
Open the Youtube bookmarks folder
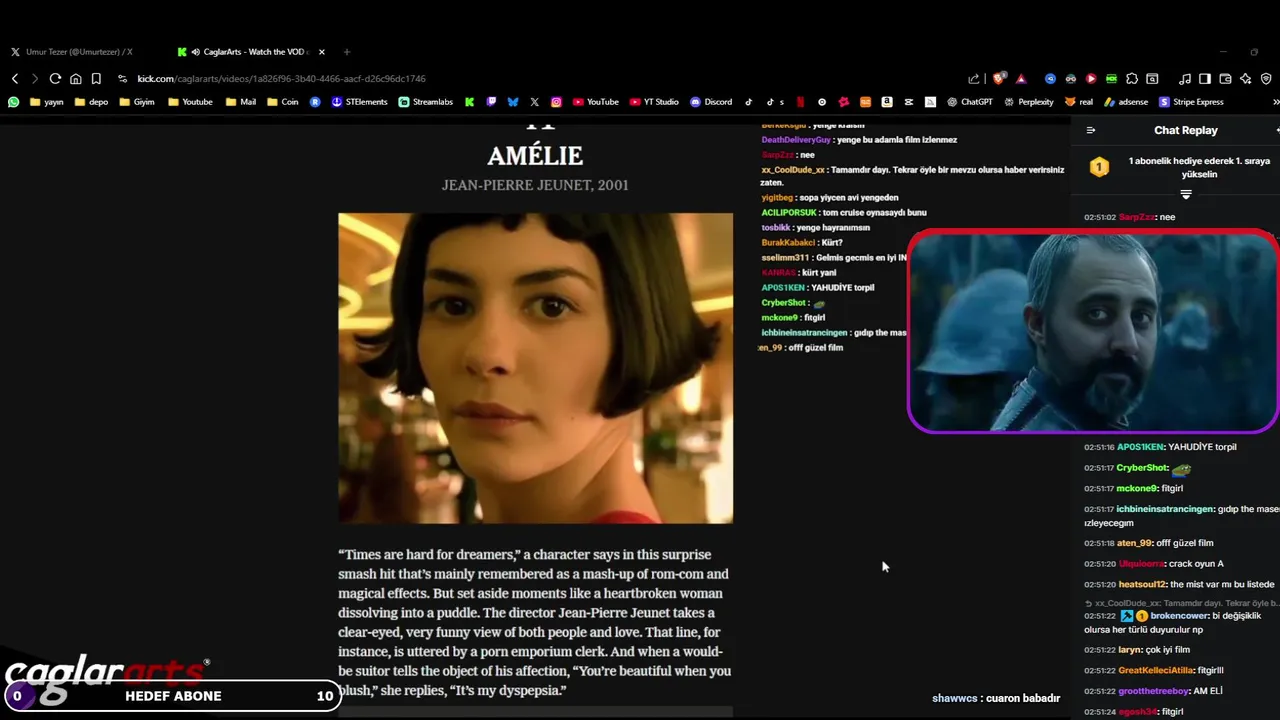tap(190, 102)
